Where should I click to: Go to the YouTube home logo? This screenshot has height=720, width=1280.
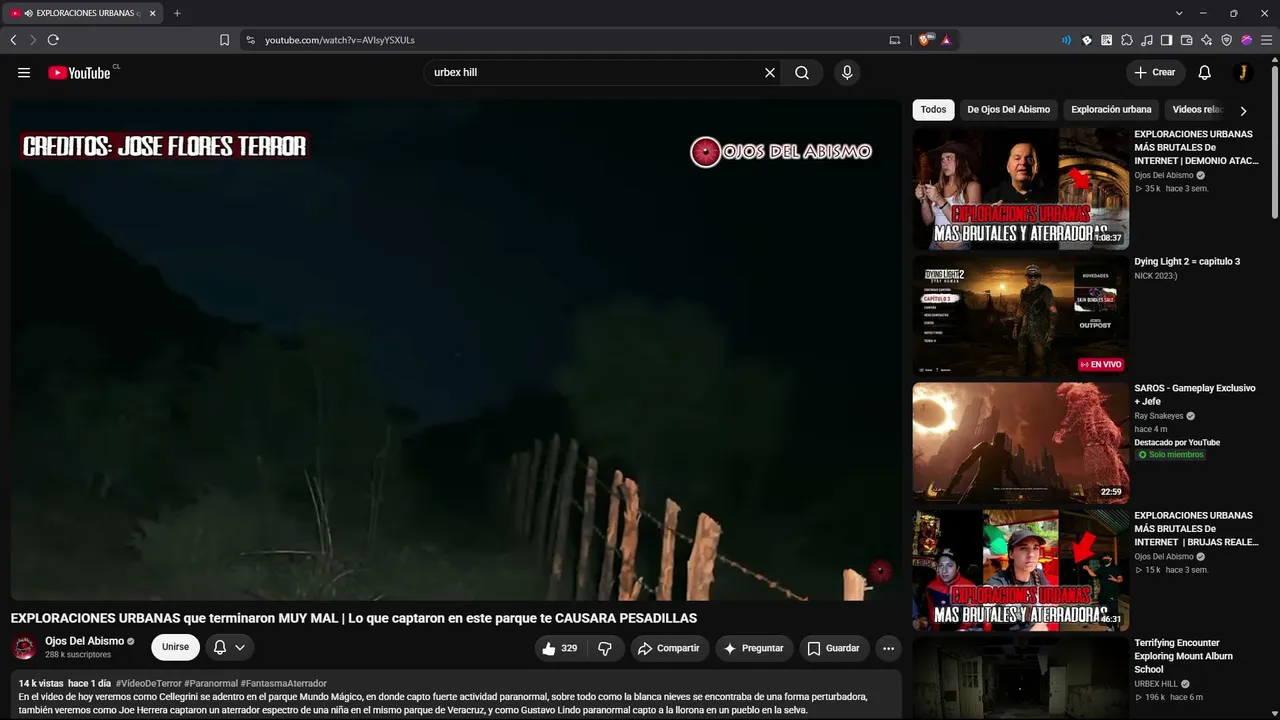pos(79,73)
